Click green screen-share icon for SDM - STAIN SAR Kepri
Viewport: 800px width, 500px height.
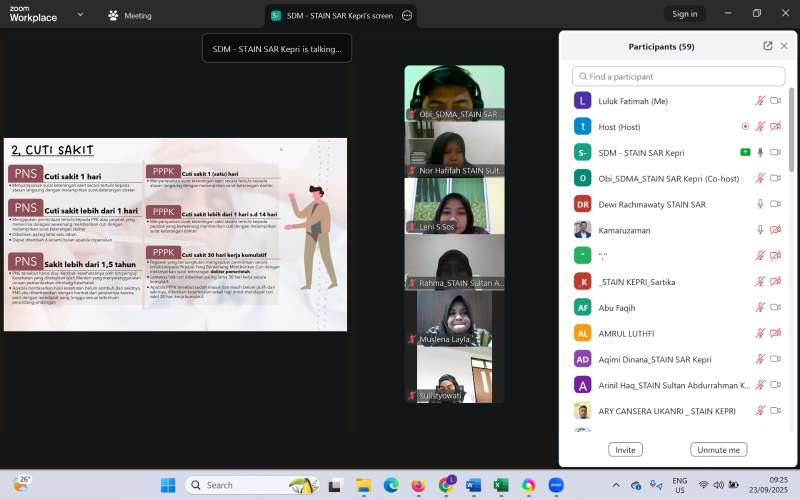point(745,152)
